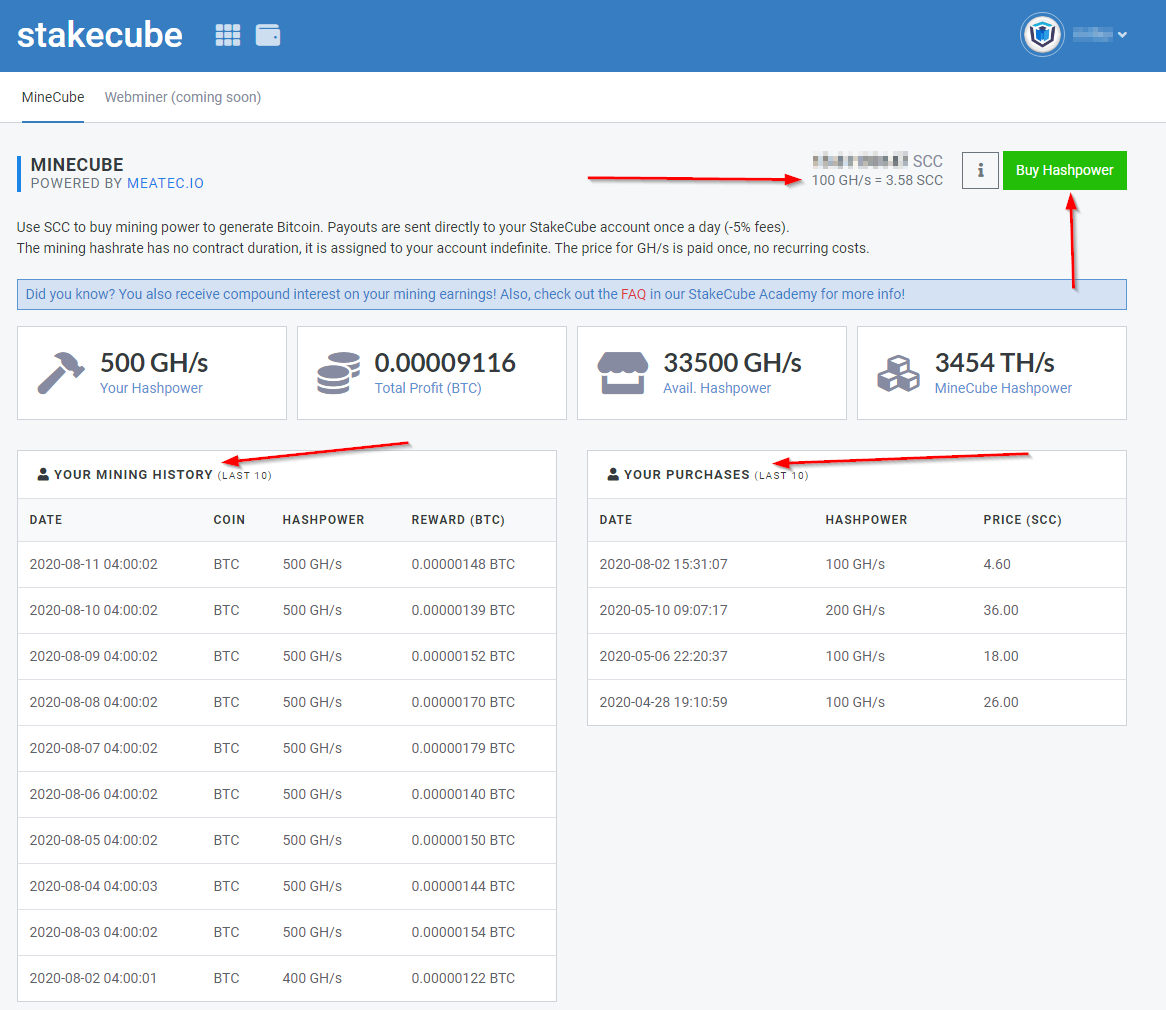1166x1010 pixels.
Task: Click reward 0.00000179 BTC
Action: click(x=463, y=749)
